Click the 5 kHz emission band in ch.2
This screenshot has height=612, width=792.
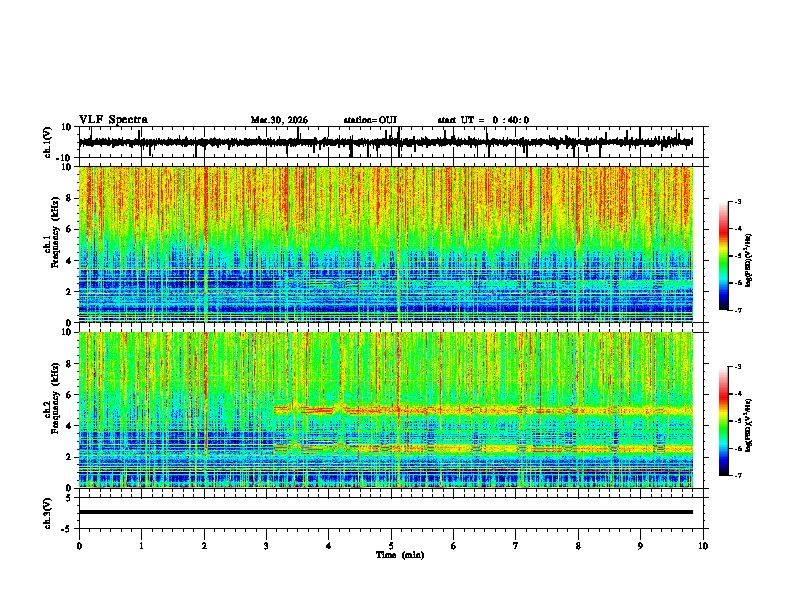click(483, 410)
